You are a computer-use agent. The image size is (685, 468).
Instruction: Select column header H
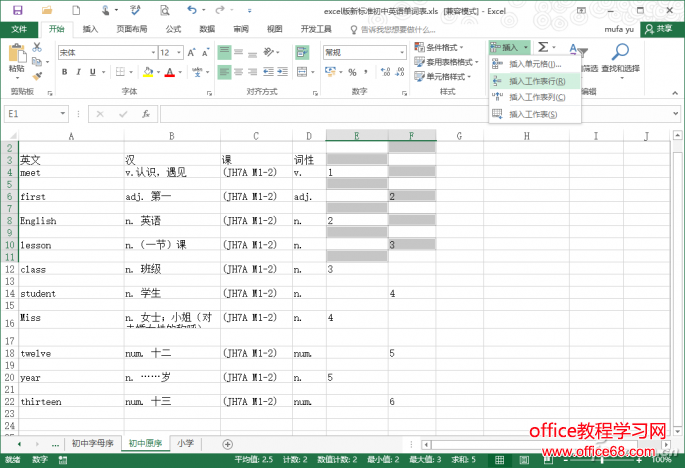click(526, 136)
